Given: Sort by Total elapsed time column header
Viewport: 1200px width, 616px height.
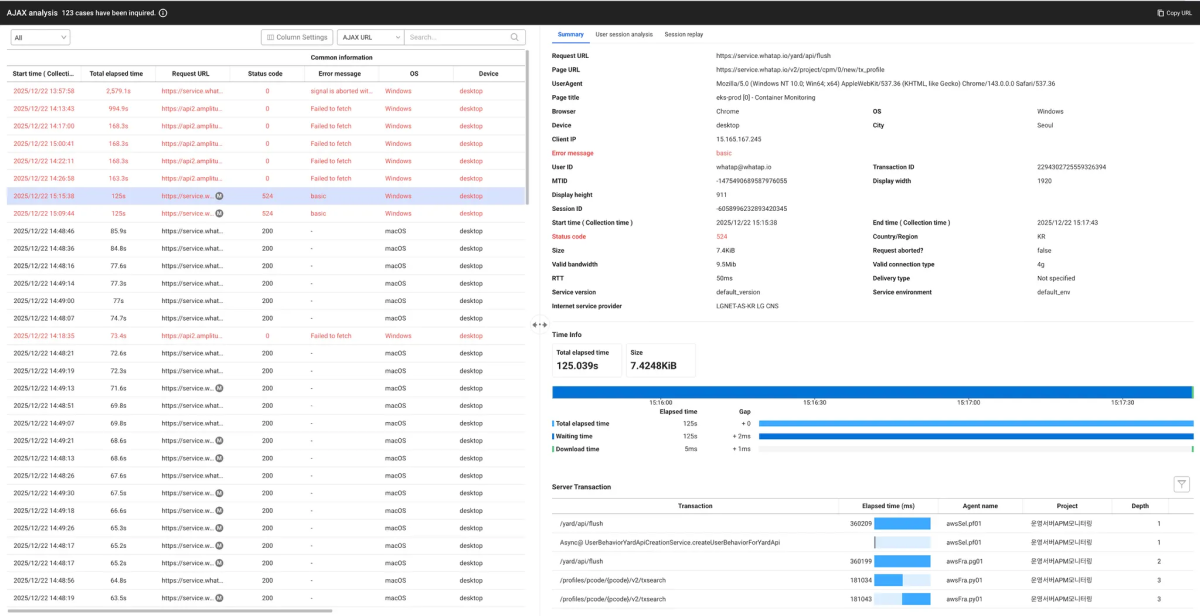Looking at the screenshot, I should (x=116, y=74).
